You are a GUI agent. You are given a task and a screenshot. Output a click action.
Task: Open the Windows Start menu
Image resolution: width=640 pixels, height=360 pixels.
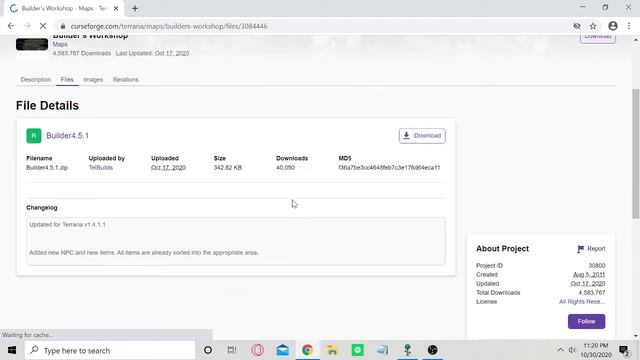pos(12,350)
